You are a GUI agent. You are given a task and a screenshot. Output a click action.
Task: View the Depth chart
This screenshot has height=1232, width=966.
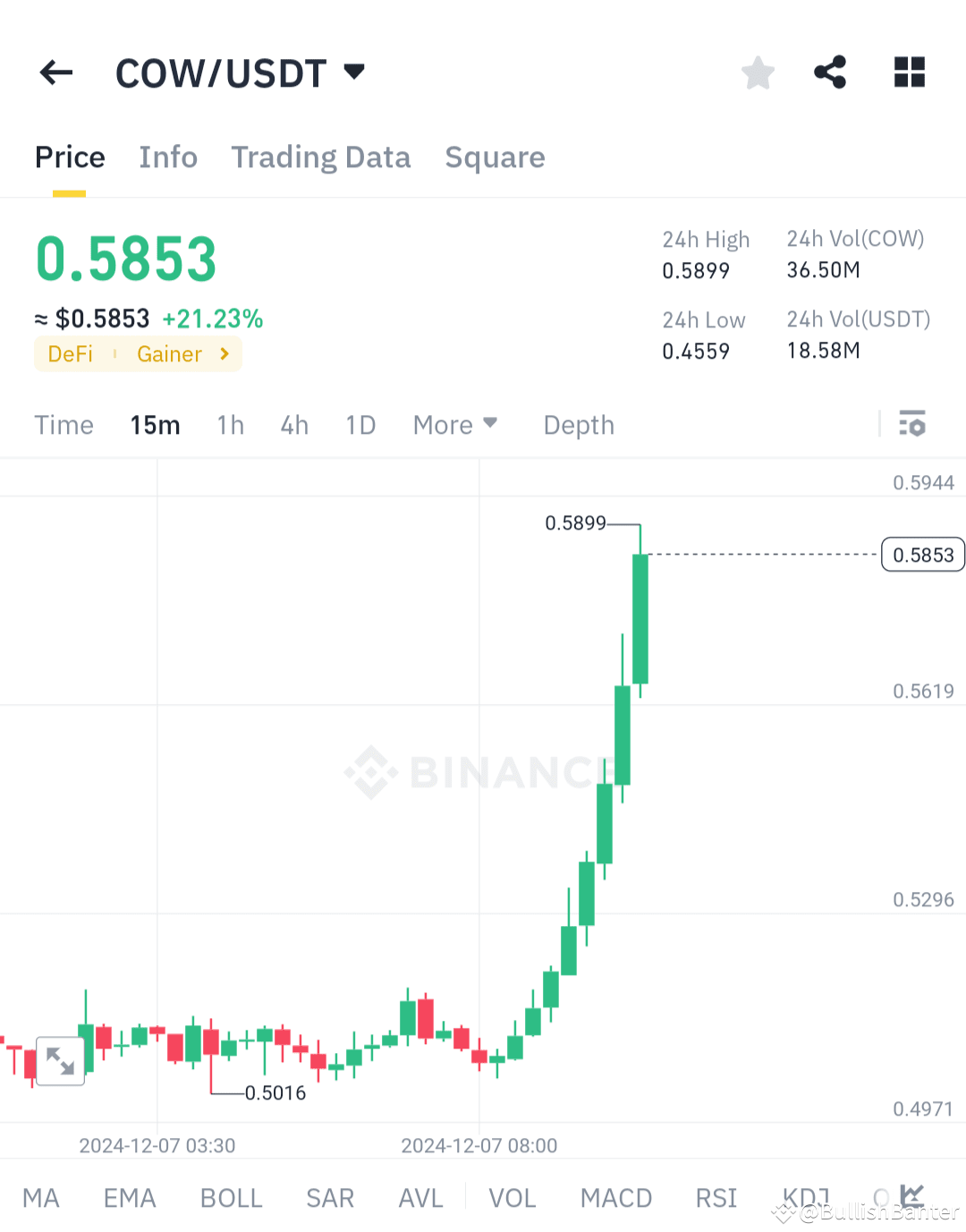tap(578, 425)
